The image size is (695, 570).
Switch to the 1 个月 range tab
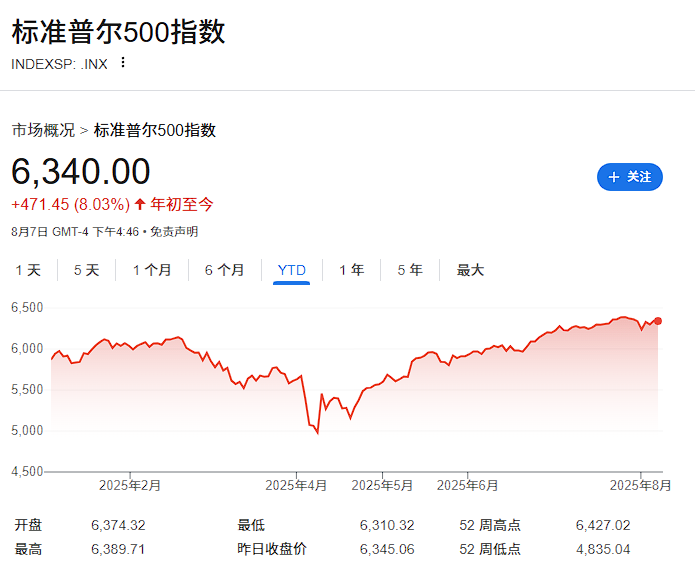pos(152,270)
